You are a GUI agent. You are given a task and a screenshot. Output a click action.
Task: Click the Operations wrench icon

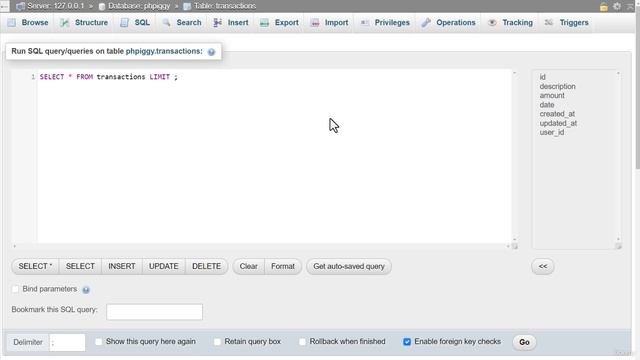click(426, 23)
